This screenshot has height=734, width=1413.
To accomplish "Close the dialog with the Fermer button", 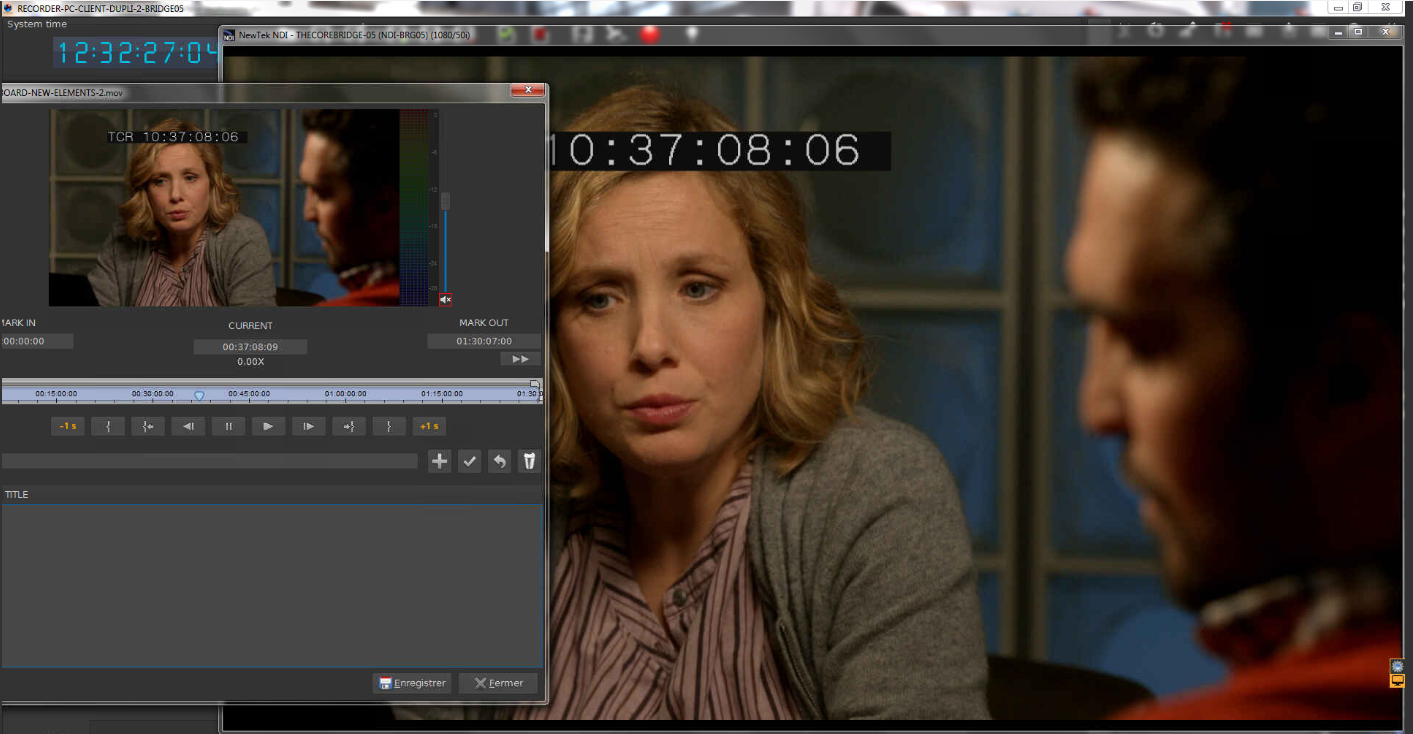I will (498, 683).
